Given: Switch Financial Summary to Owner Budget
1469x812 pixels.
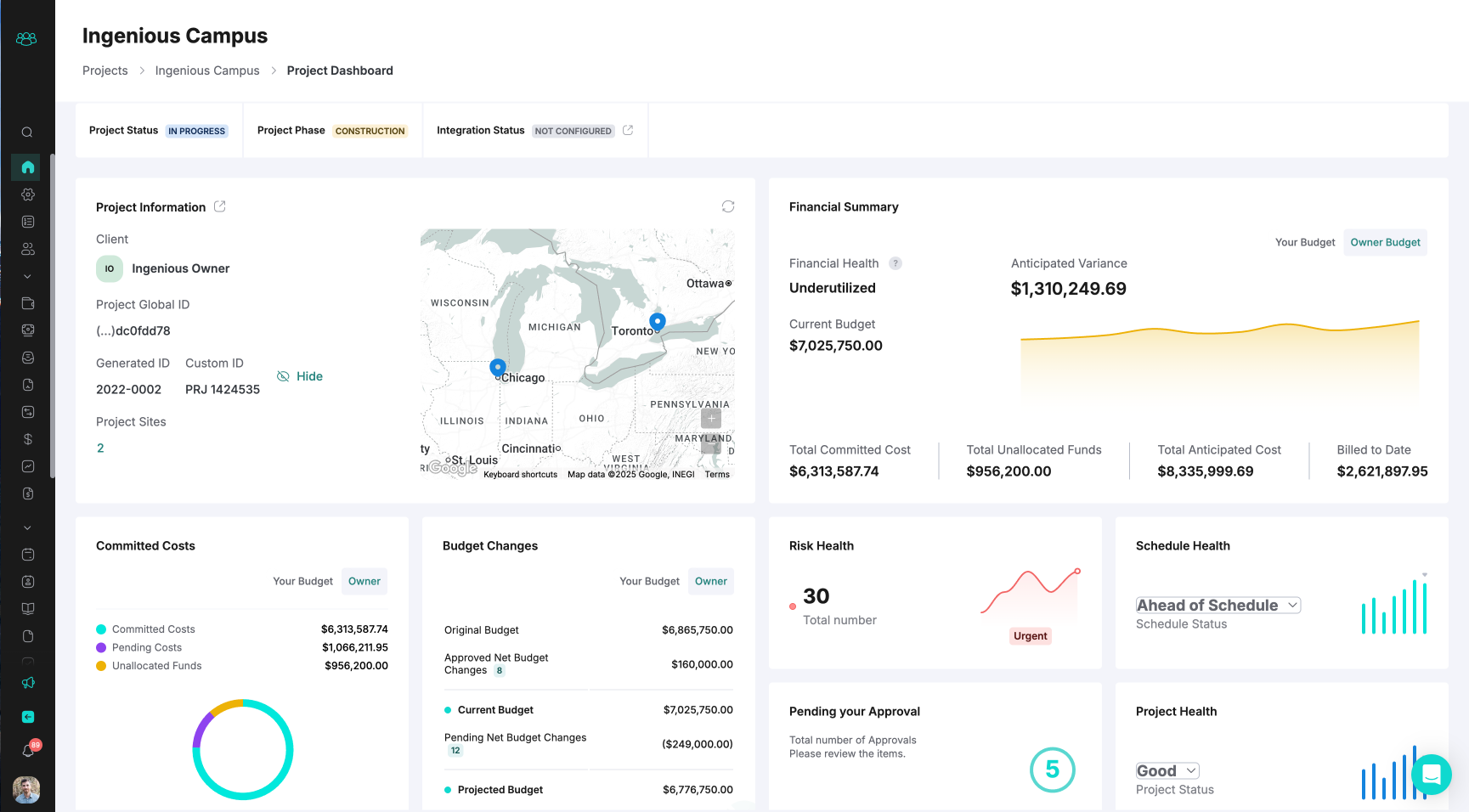Looking at the screenshot, I should tap(1385, 242).
